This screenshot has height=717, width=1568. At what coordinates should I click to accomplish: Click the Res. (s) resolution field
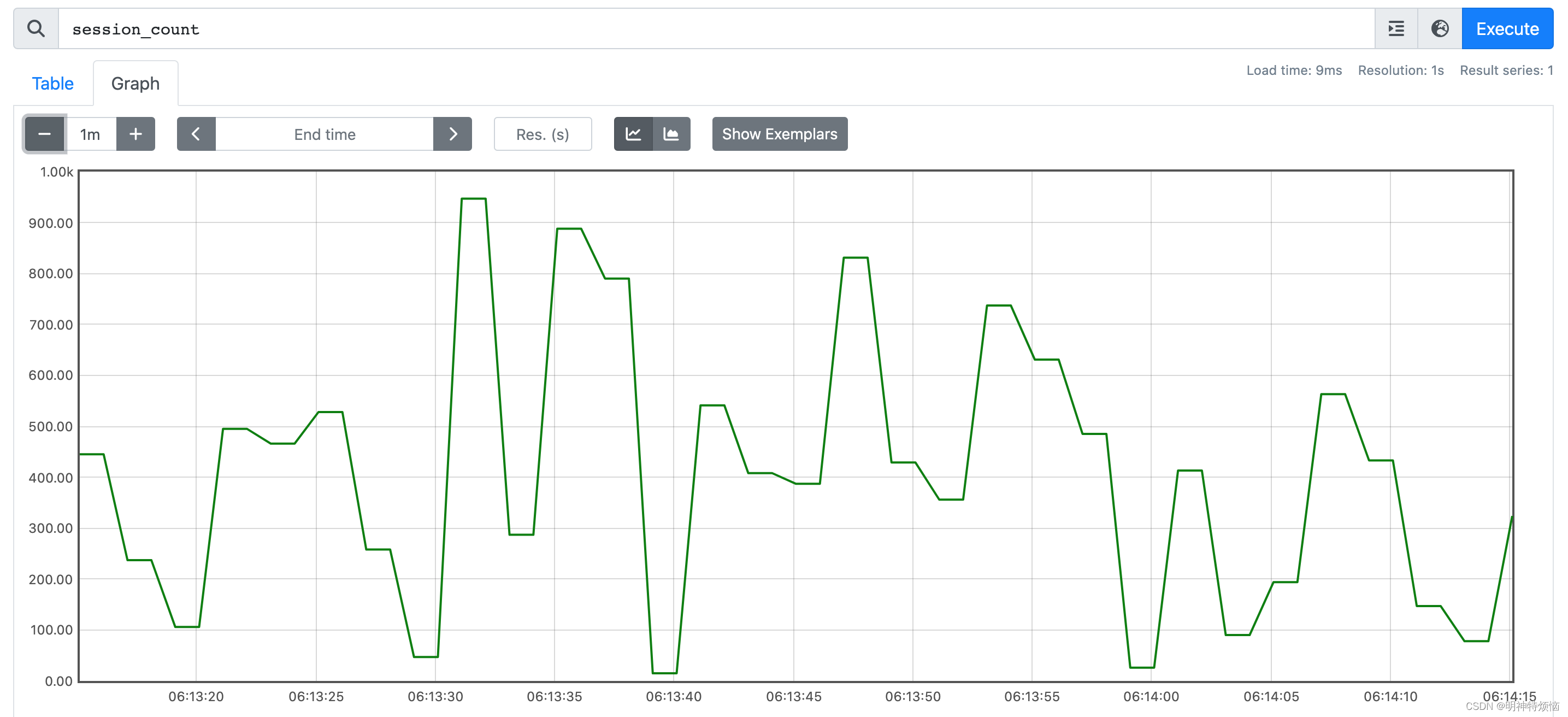pos(543,134)
